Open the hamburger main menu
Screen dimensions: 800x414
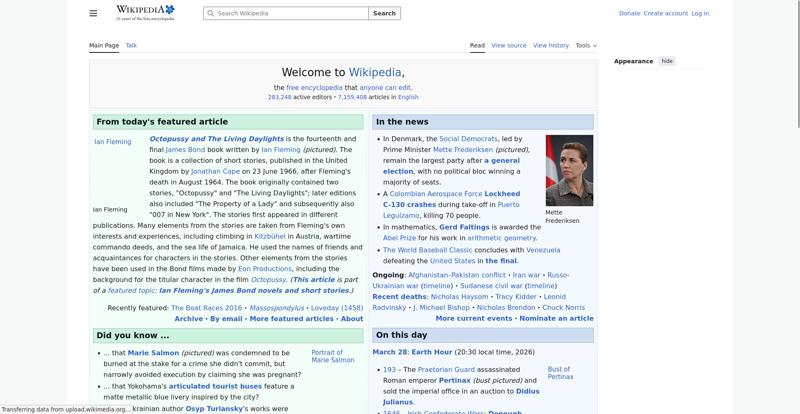pos(93,13)
